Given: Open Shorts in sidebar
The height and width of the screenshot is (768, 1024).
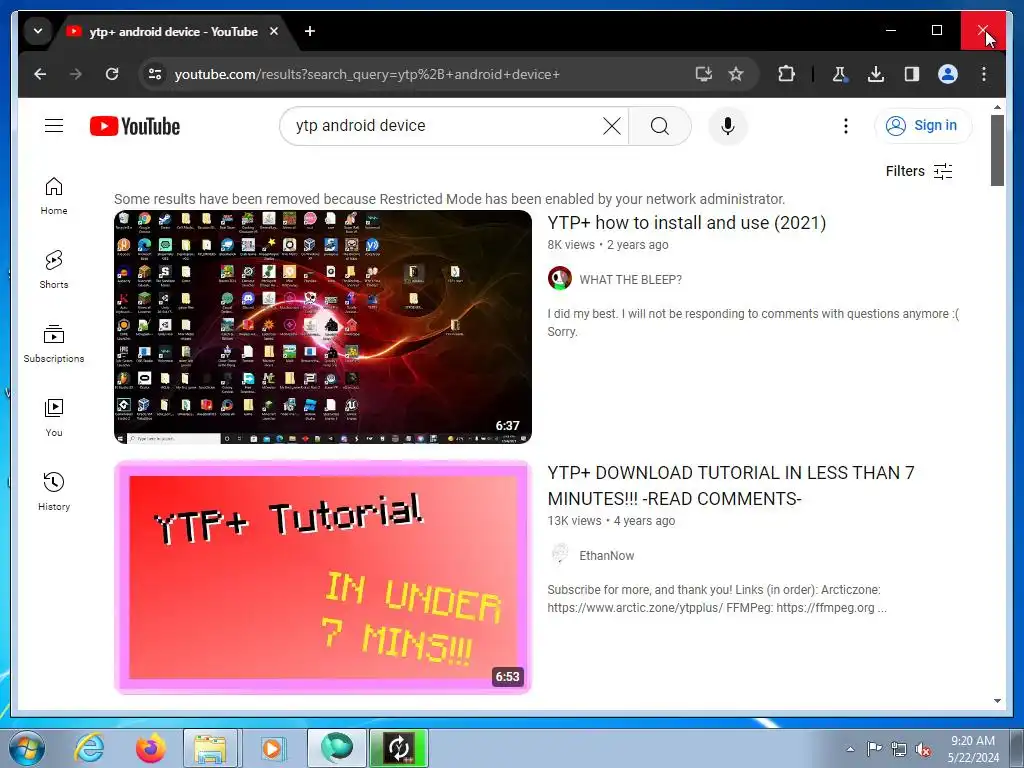Looking at the screenshot, I should tap(54, 270).
